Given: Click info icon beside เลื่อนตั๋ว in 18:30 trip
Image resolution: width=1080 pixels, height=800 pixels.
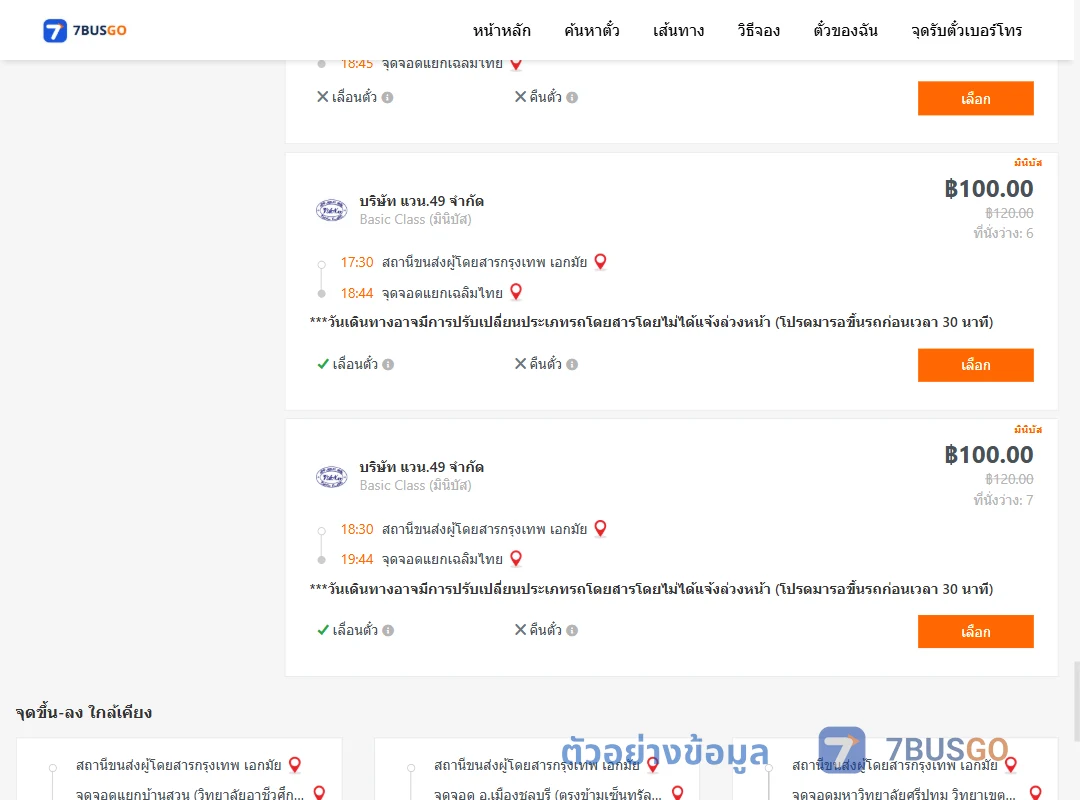Looking at the screenshot, I should [388, 630].
